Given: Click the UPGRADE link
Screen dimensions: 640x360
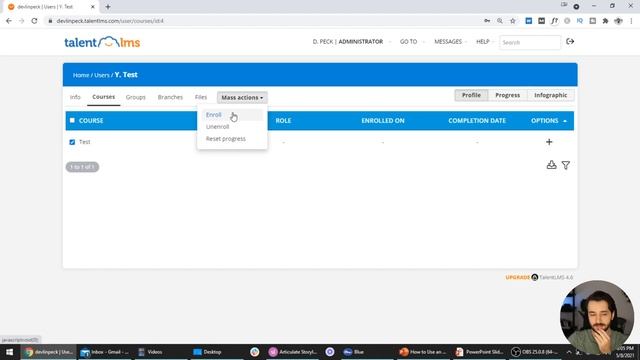Looking at the screenshot, I should 518,277.
